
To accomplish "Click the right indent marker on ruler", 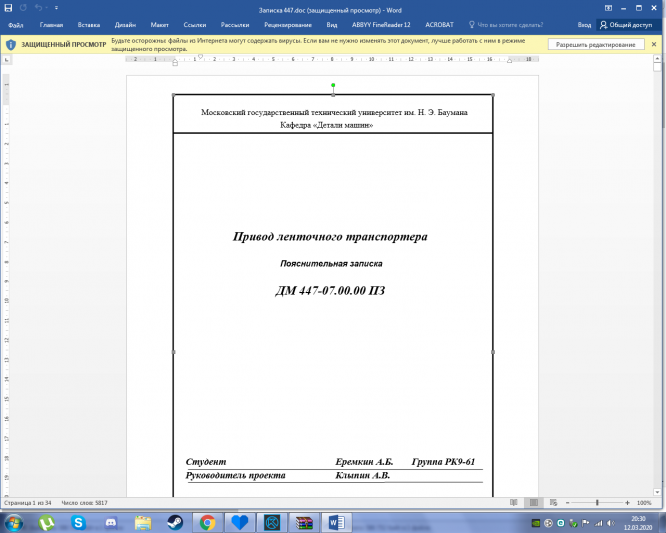I will tap(509, 61).
